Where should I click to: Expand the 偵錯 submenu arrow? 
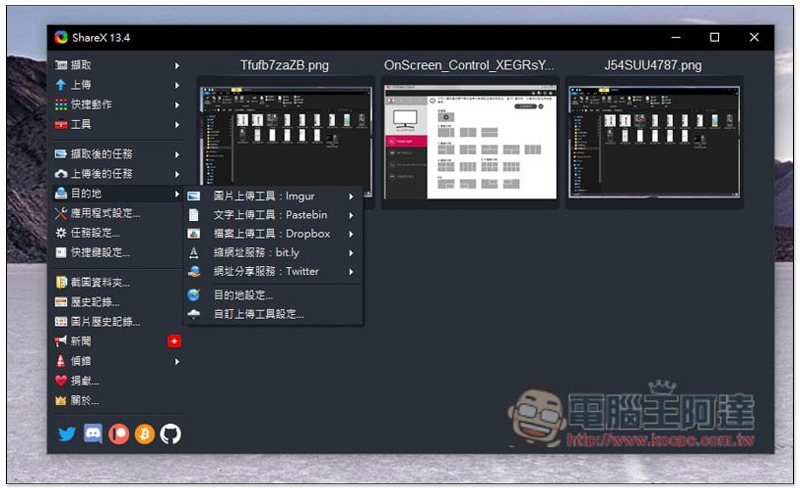[x=177, y=361]
